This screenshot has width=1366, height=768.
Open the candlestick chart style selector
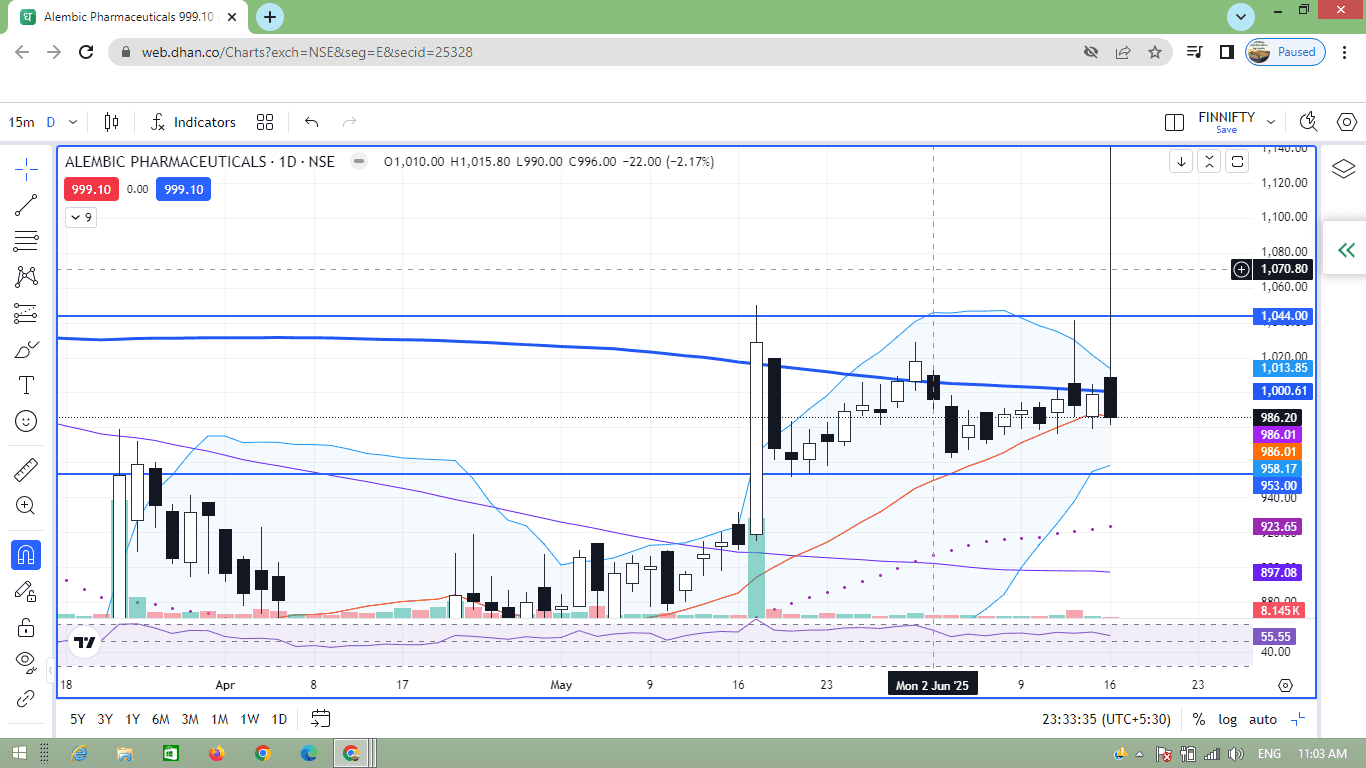point(111,122)
